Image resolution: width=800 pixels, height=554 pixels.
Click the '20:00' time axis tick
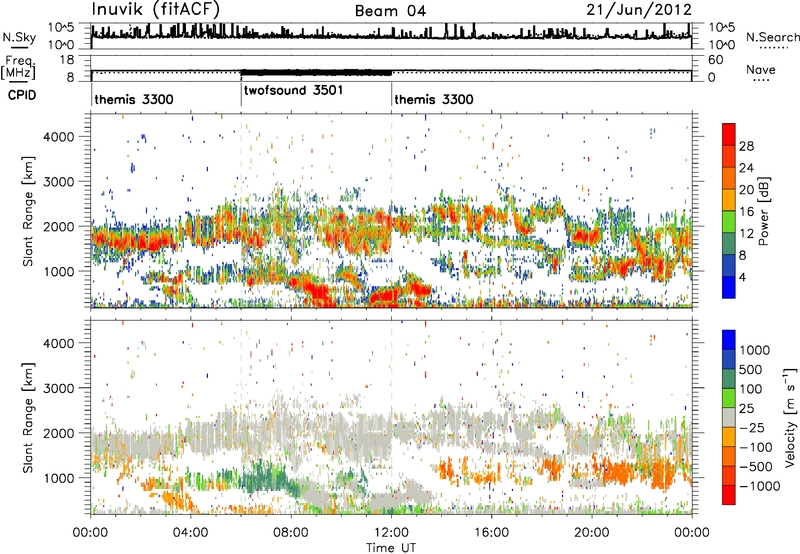[591, 533]
